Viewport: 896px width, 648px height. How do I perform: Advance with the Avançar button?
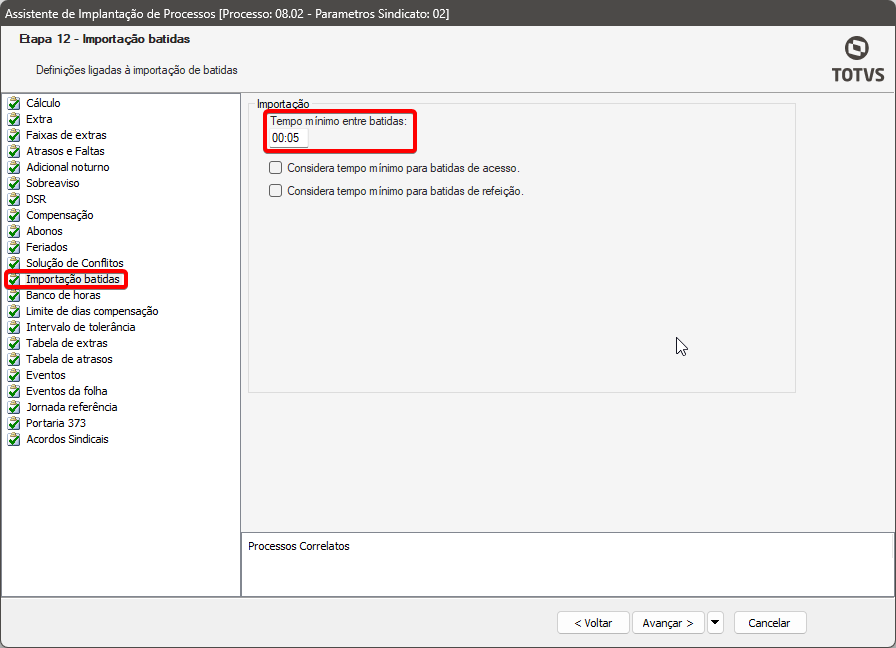[668, 623]
